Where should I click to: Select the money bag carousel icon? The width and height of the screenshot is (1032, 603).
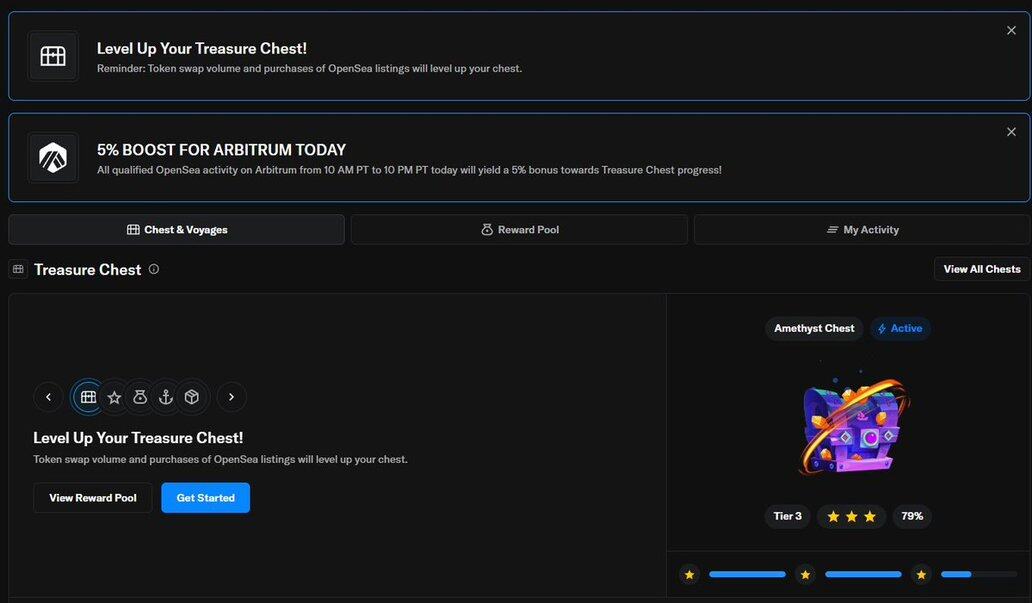tap(140, 397)
